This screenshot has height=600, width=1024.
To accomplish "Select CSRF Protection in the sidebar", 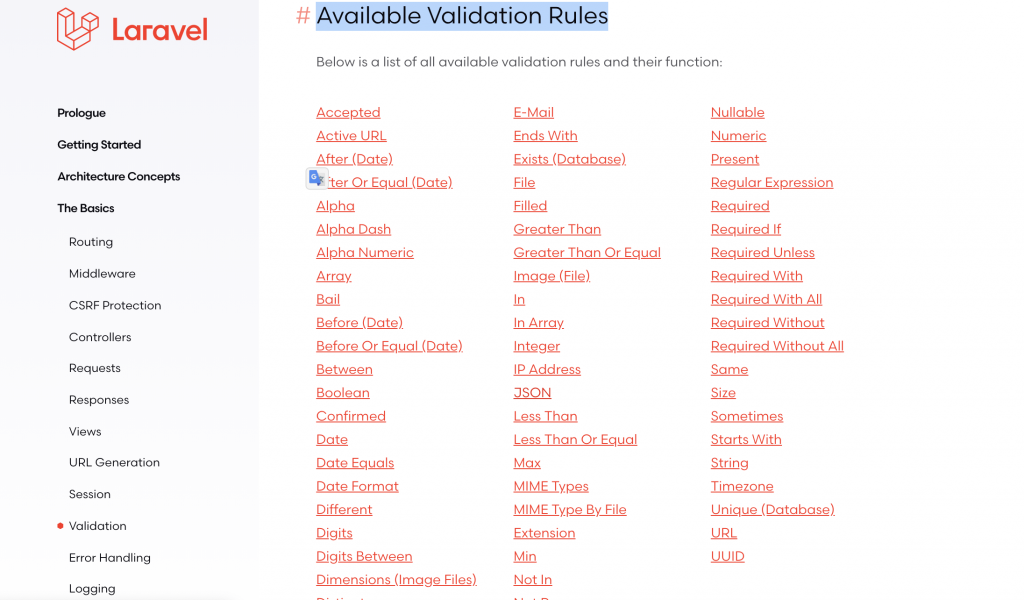I will tap(115, 306).
